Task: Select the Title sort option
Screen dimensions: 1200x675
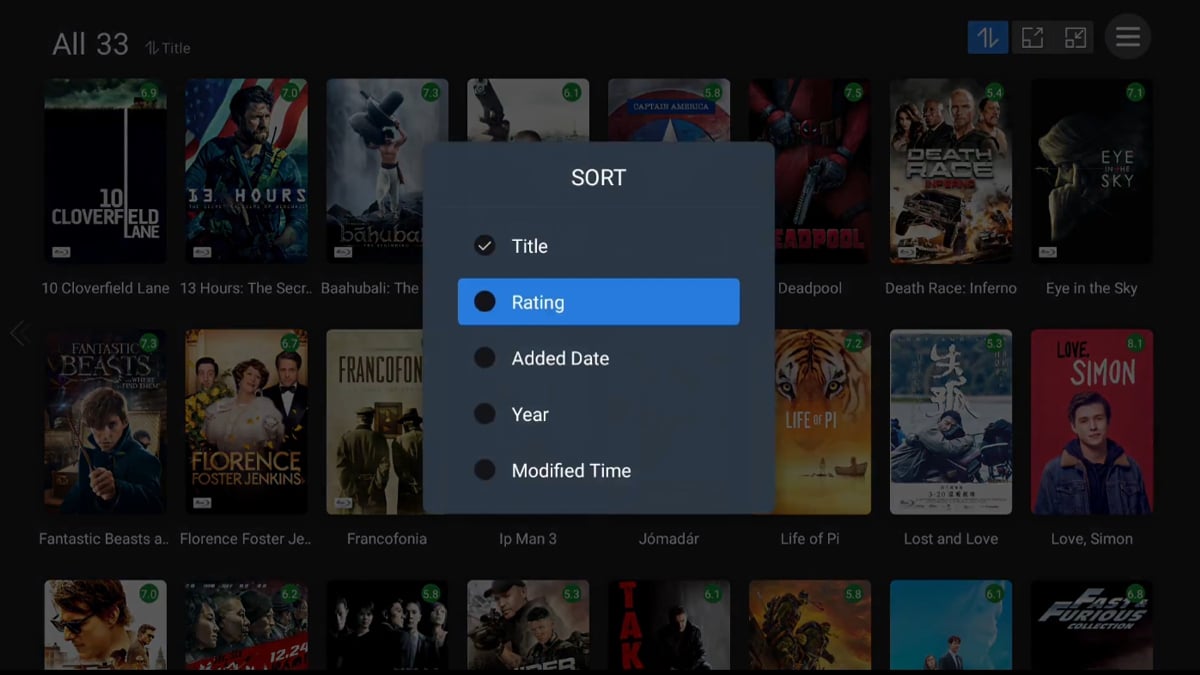Action: pyautogui.click(x=598, y=246)
